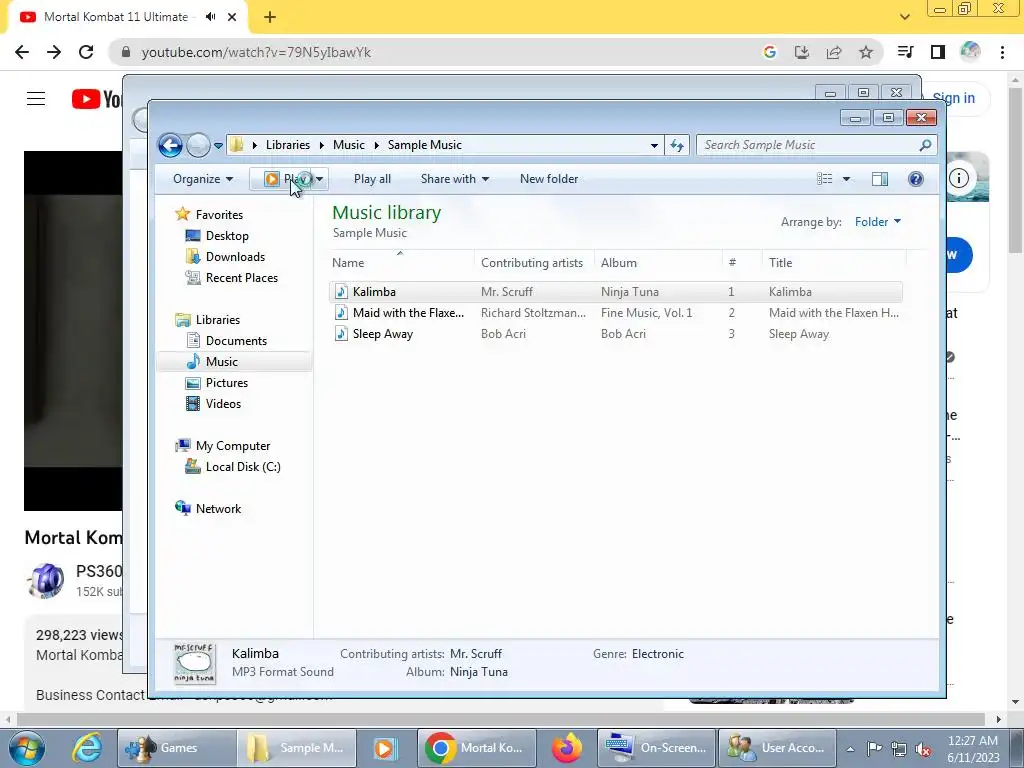1024x768 pixels.
Task: Open YouTube hamburger guide menu
Action: point(36,99)
